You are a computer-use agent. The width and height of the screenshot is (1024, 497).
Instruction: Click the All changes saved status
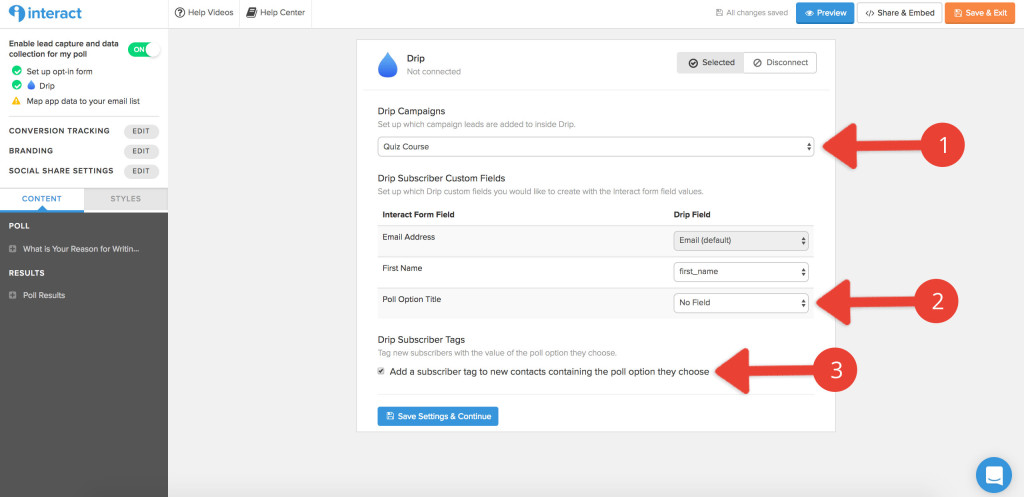(x=752, y=13)
